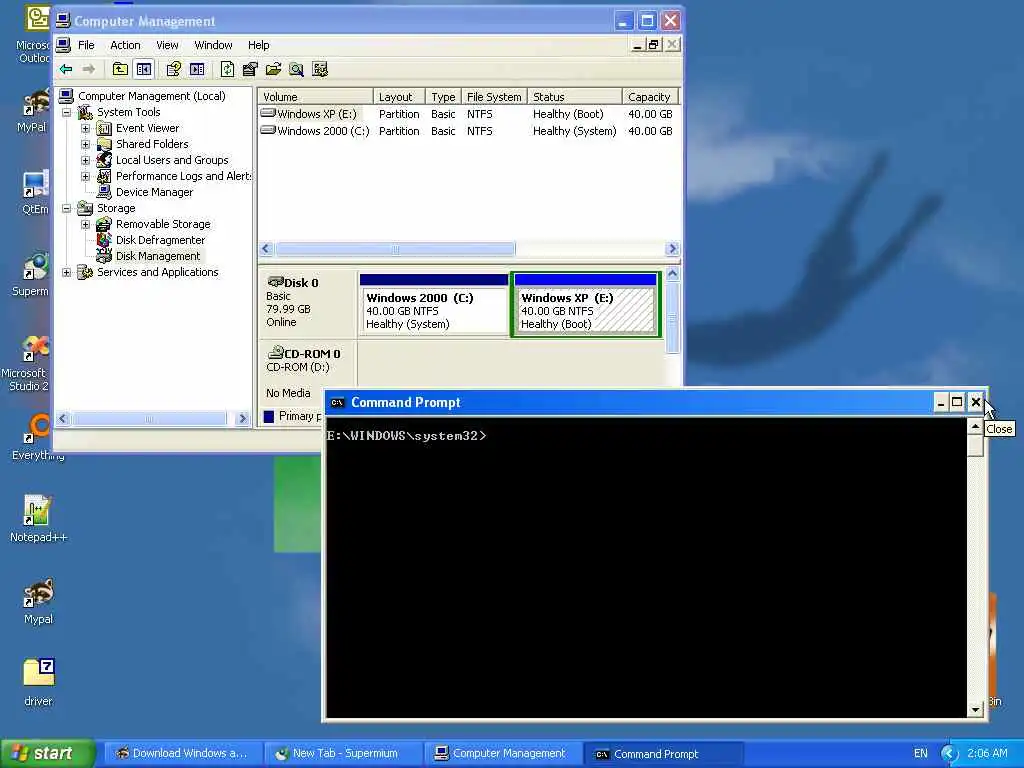Image resolution: width=1024 pixels, height=768 pixels.
Task: Click inside the Command Prompt console area
Action: click(647, 567)
